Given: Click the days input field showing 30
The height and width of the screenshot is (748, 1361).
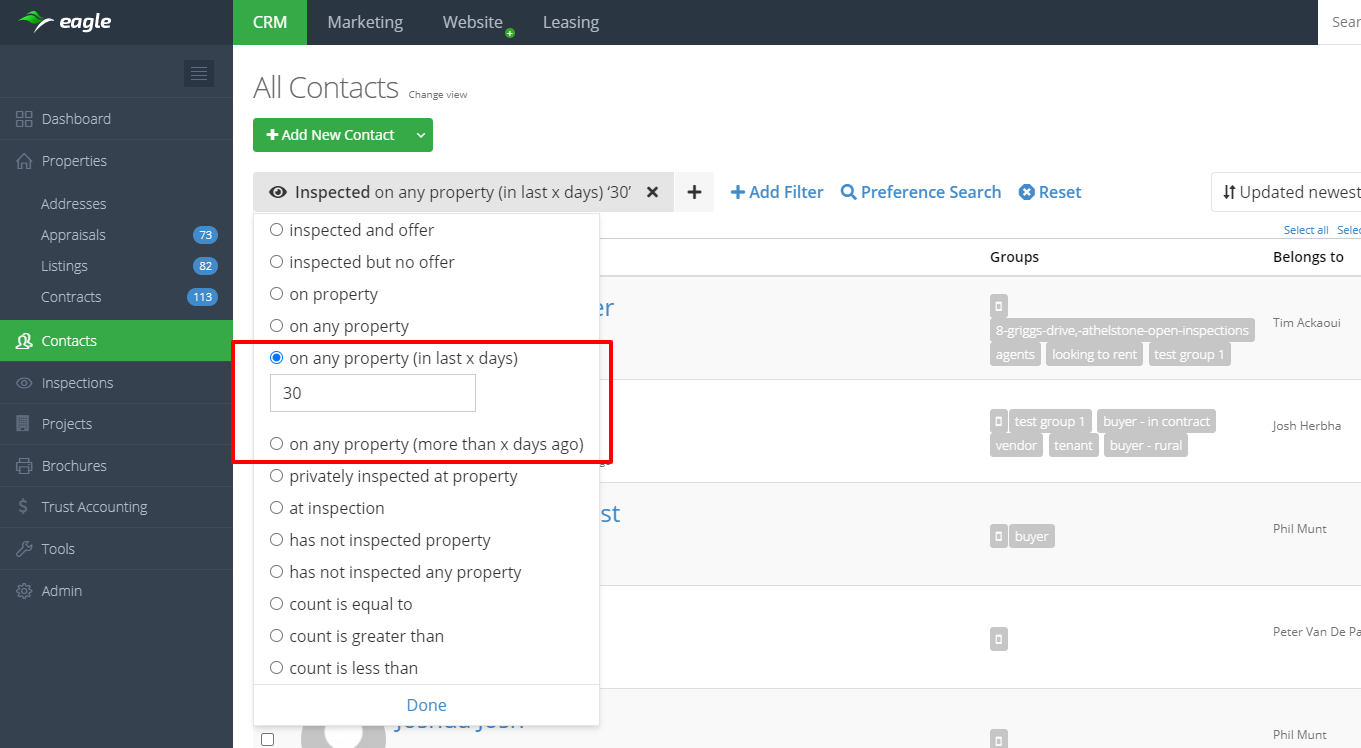Looking at the screenshot, I should (372, 394).
